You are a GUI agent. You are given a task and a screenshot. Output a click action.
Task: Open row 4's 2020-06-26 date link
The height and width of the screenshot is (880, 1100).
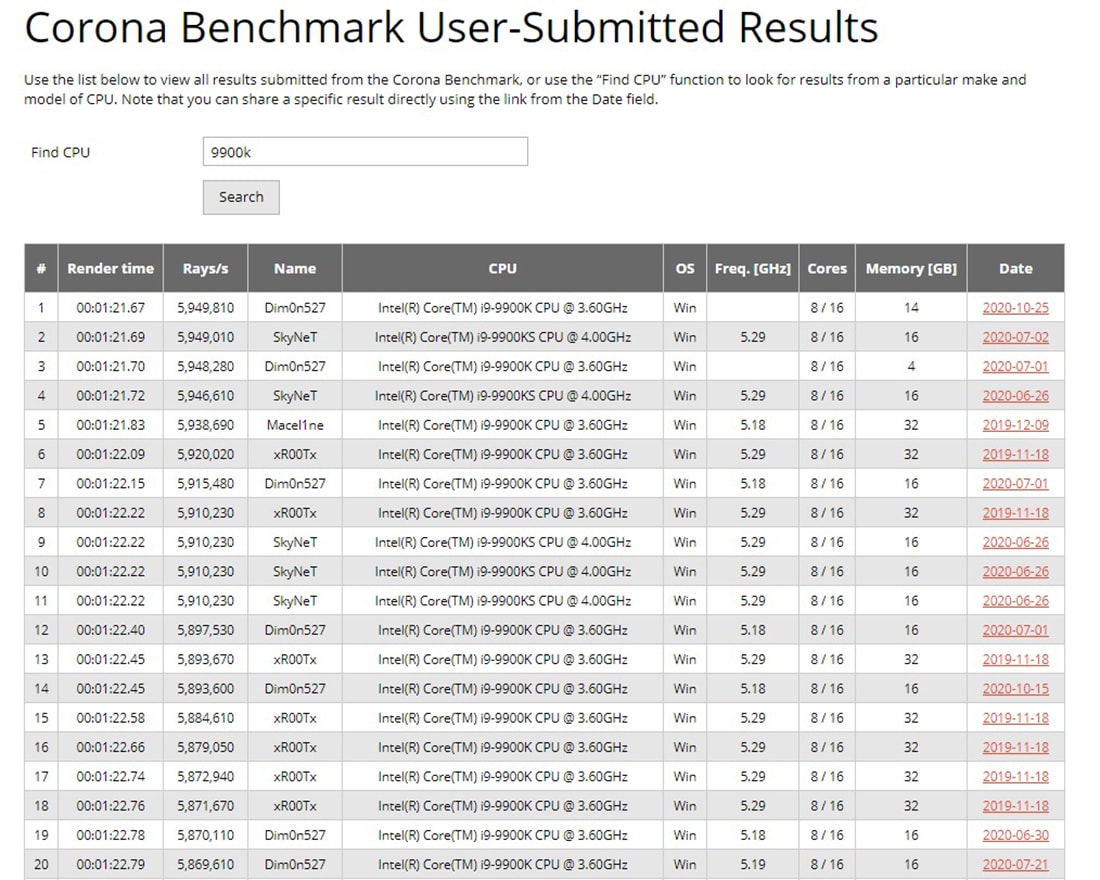[1015, 396]
